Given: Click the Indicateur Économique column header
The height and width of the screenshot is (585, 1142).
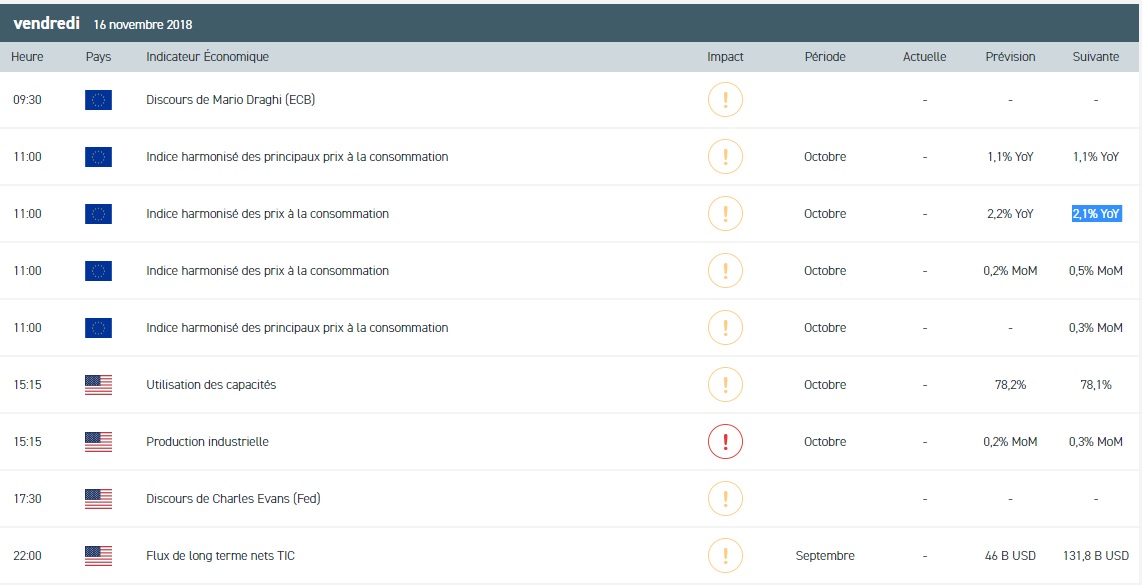Looking at the screenshot, I should click(207, 57).
